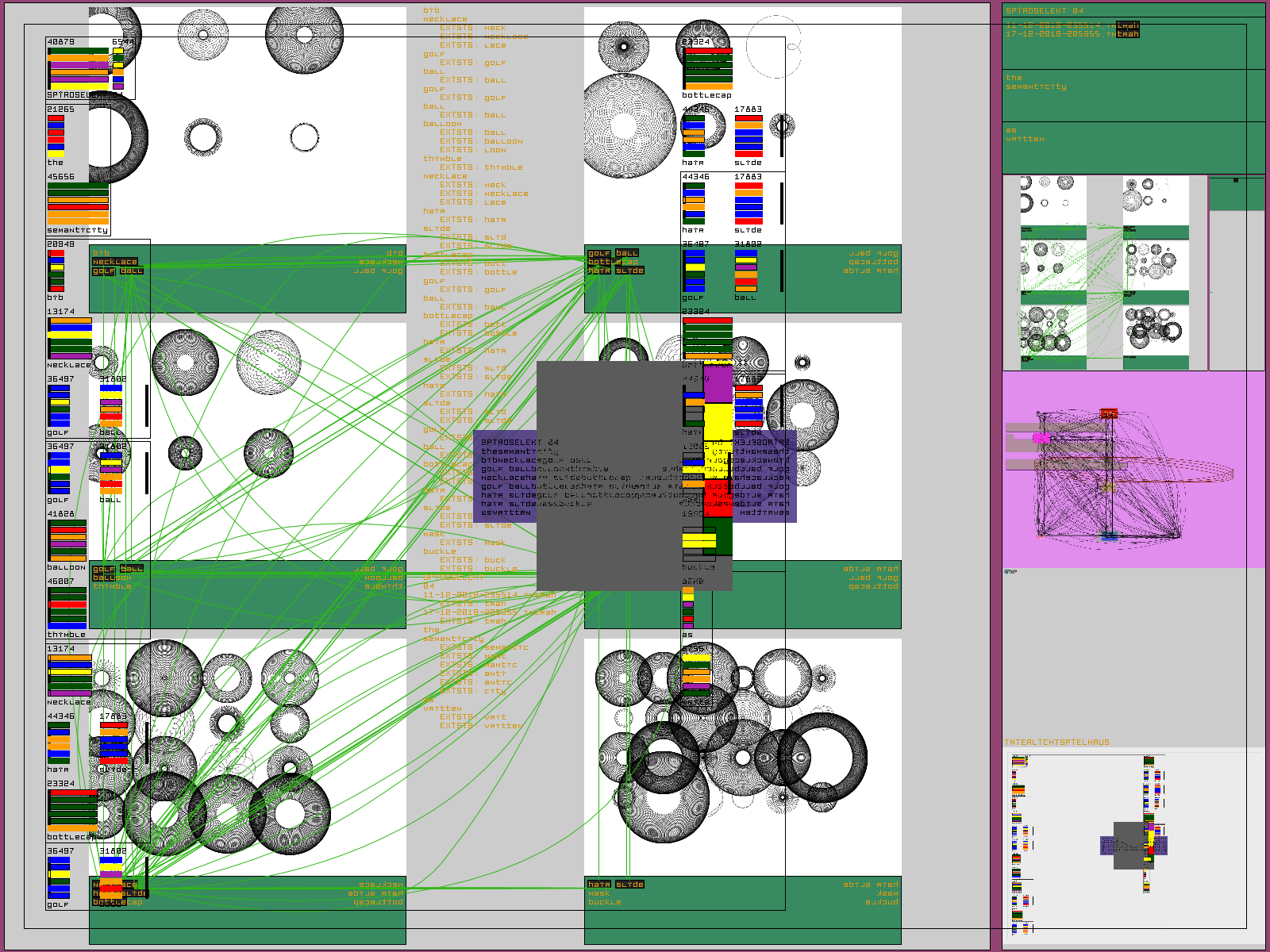Click the highlighted intrah text on first date line
The image size is (1270, 952).
1127,25
